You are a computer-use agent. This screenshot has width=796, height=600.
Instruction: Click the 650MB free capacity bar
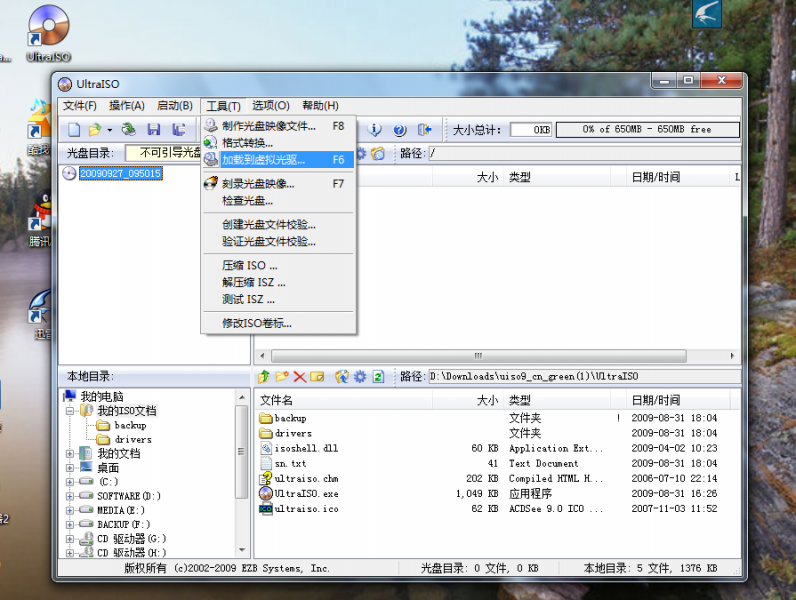[x=647, y=129]
